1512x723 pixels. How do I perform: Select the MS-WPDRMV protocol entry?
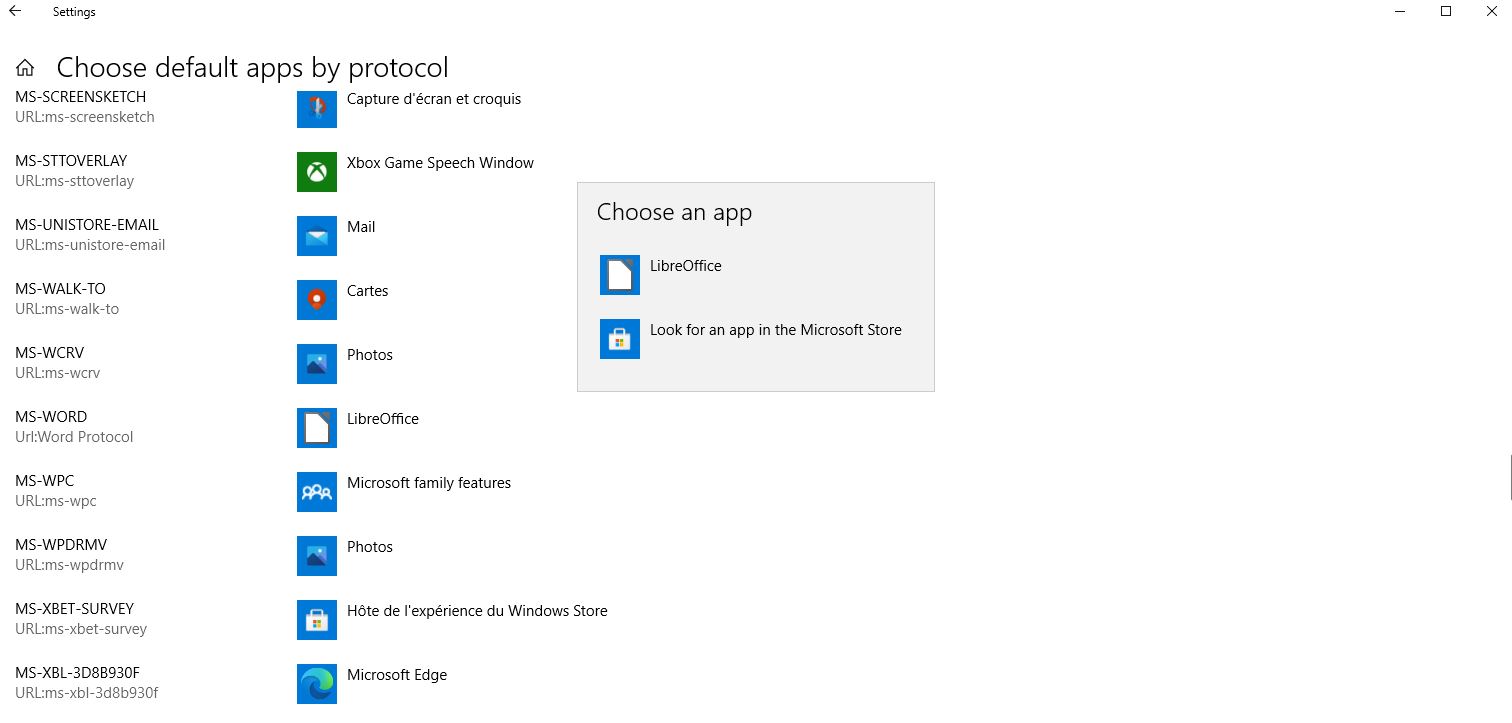tap(70, 554)
